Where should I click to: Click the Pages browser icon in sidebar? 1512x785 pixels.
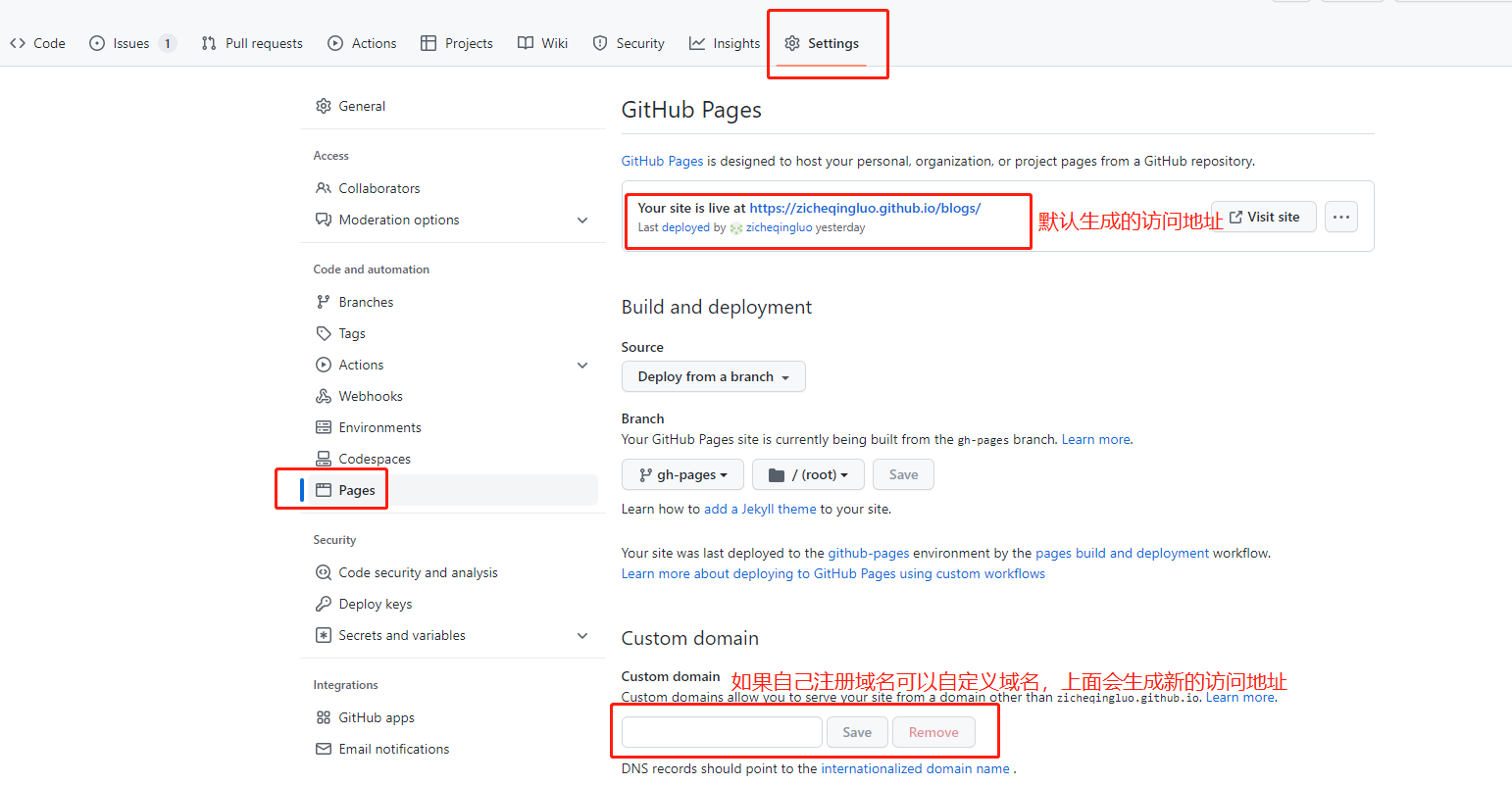(x=324, y=490)
